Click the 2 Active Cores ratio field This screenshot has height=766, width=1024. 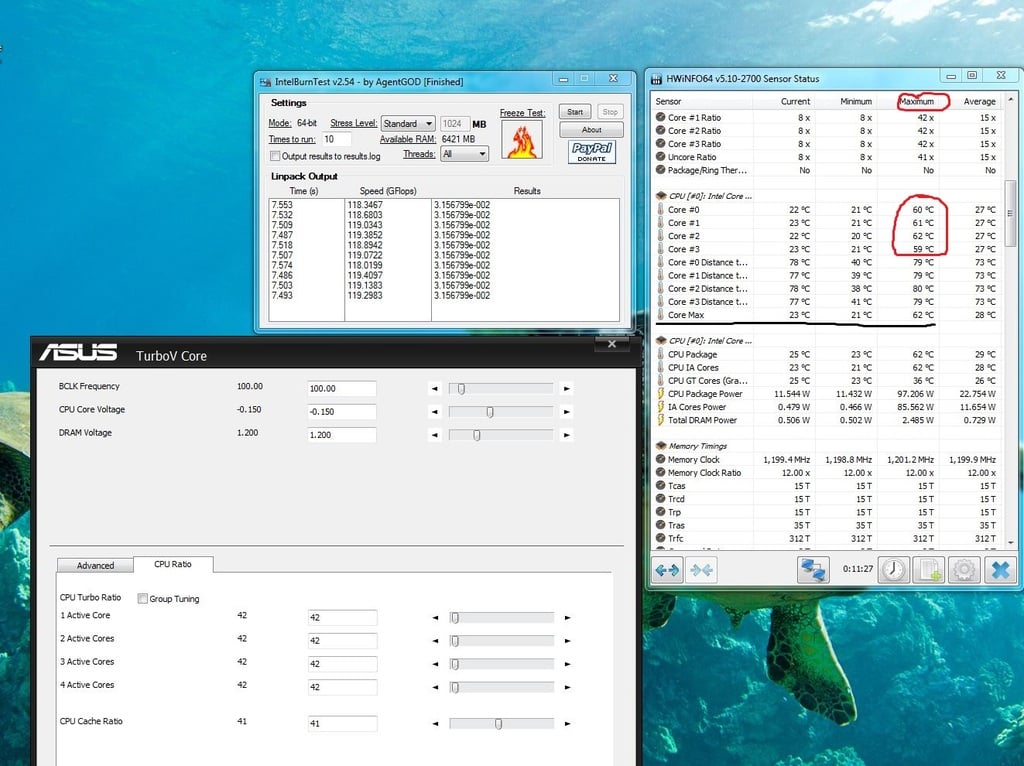(342, 641)
